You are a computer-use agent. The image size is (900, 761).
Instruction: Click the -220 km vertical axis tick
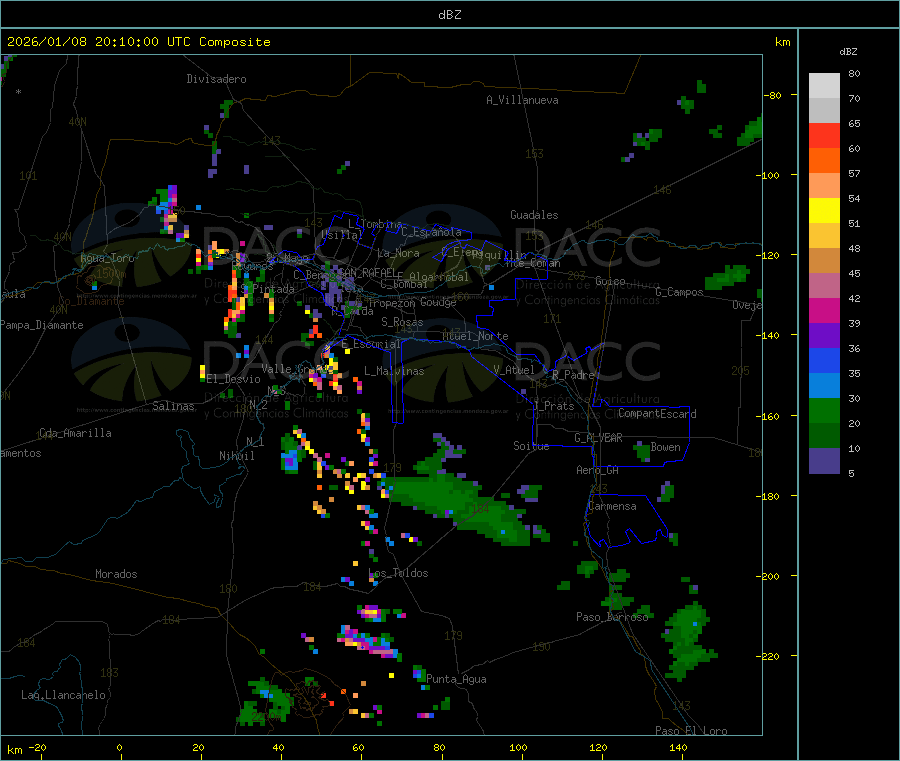point(770,657)
